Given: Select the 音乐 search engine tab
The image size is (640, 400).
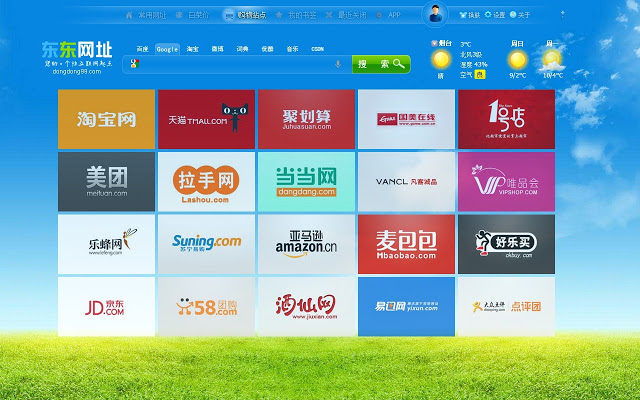Looking at the screenshot, I should click(x=292, y=49).
